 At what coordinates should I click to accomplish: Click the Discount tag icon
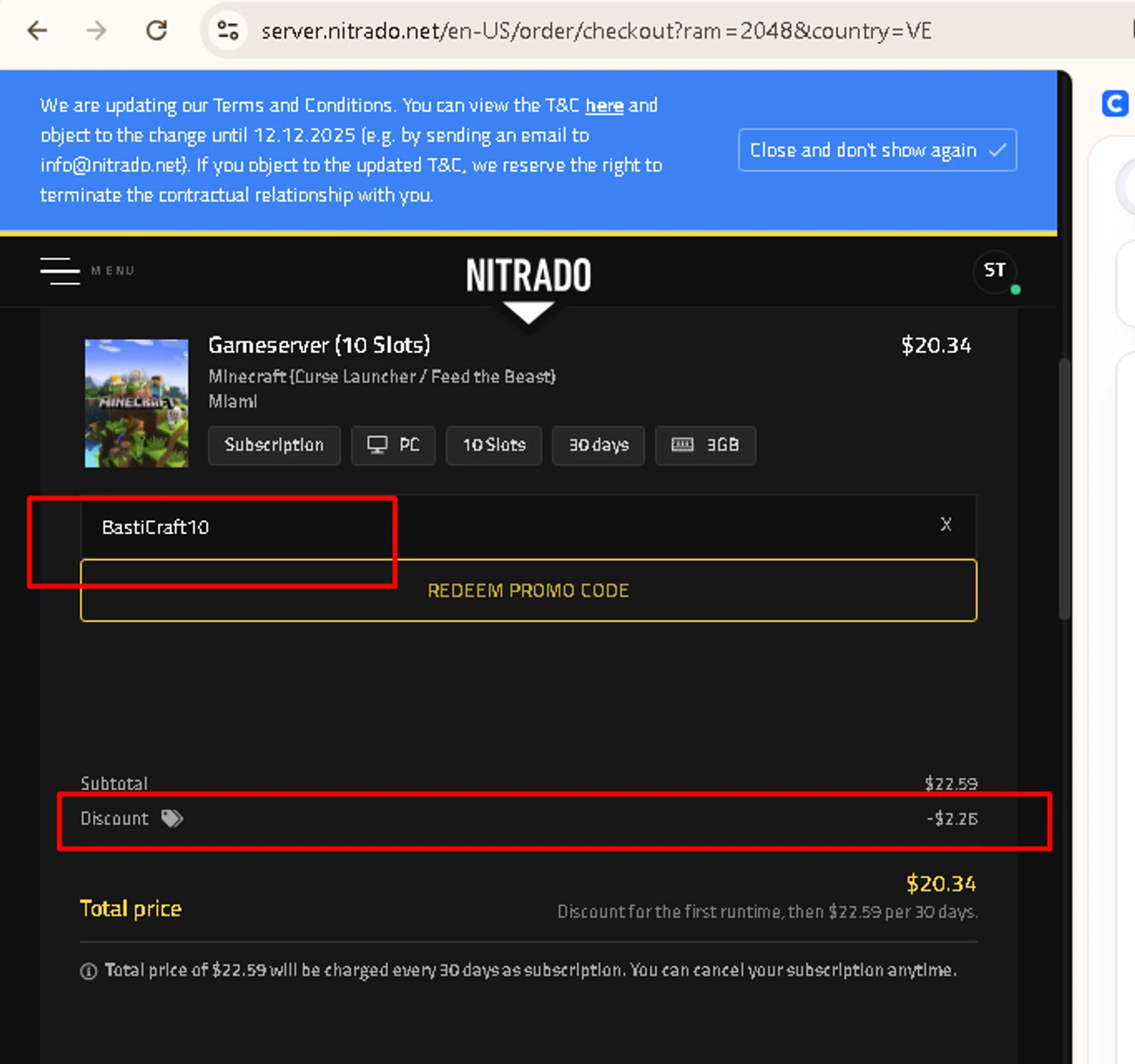click(x=173, y=818)
